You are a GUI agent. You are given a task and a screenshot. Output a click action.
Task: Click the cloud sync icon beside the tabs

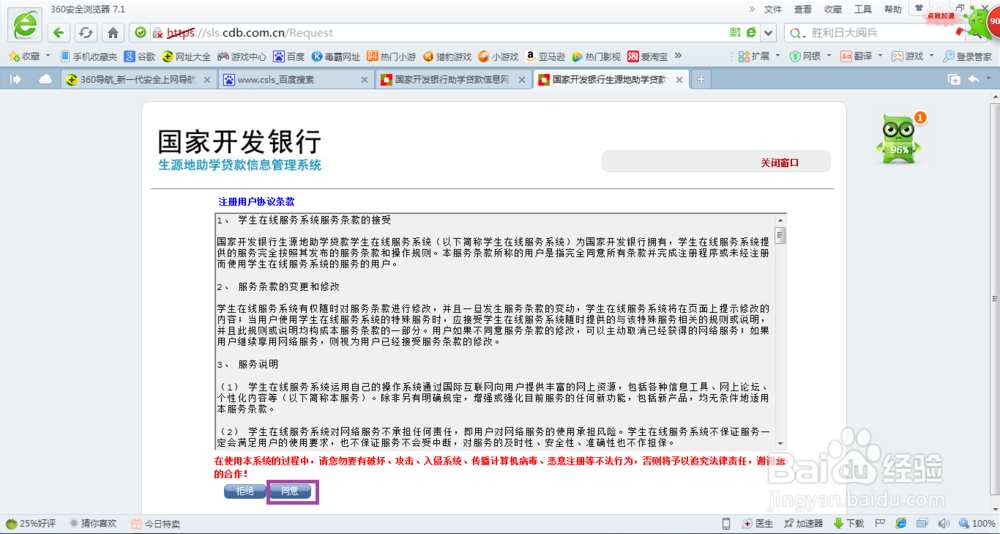[45, 79]
